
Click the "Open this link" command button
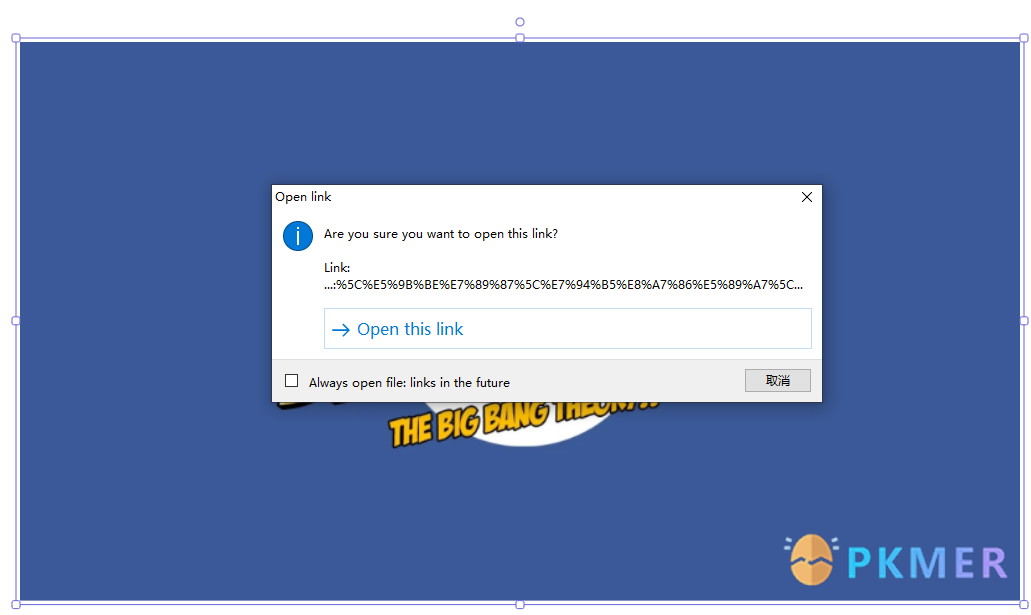tap(567, 329)
